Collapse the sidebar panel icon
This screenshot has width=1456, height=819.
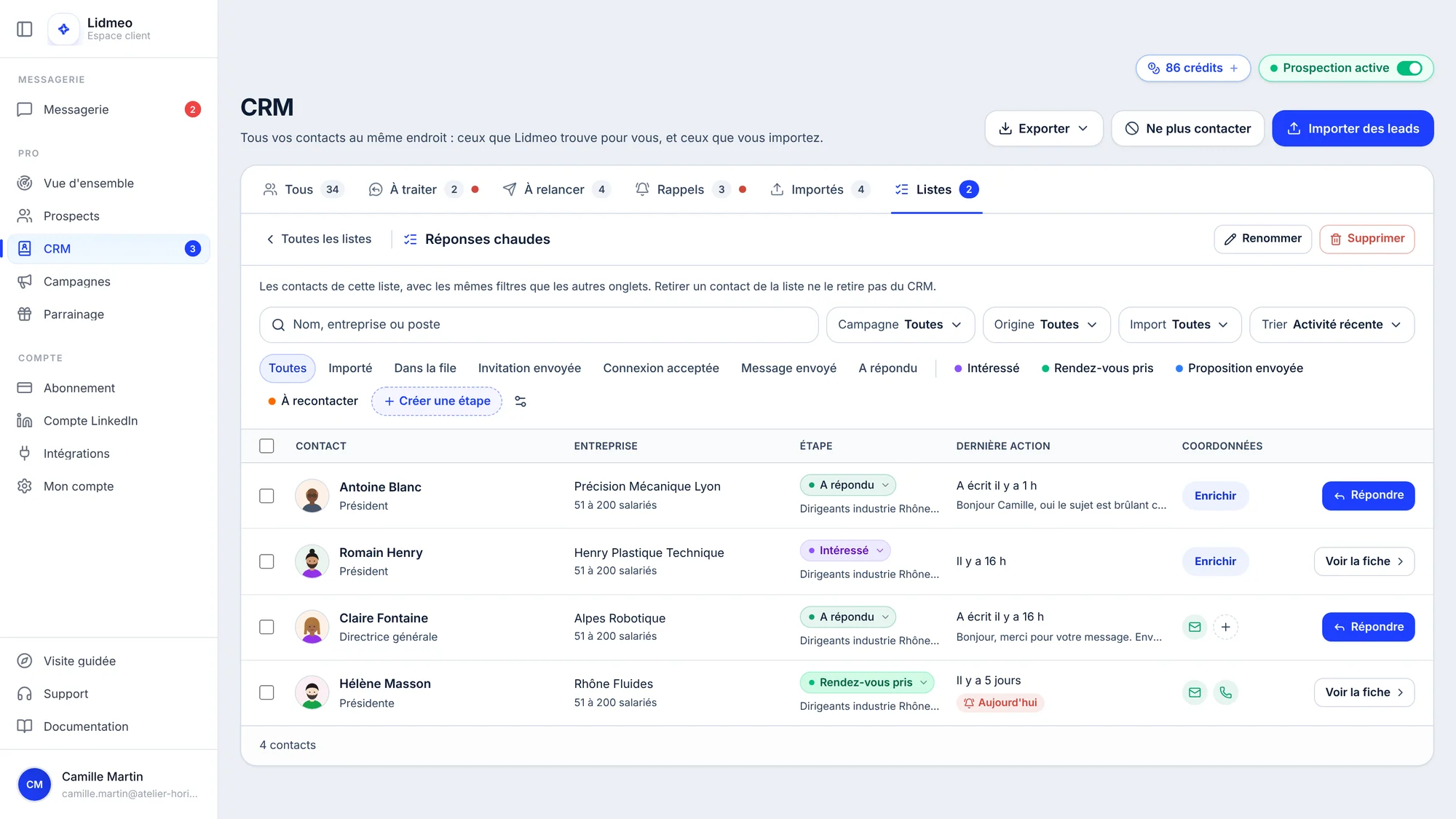click(x=25, y=29)
